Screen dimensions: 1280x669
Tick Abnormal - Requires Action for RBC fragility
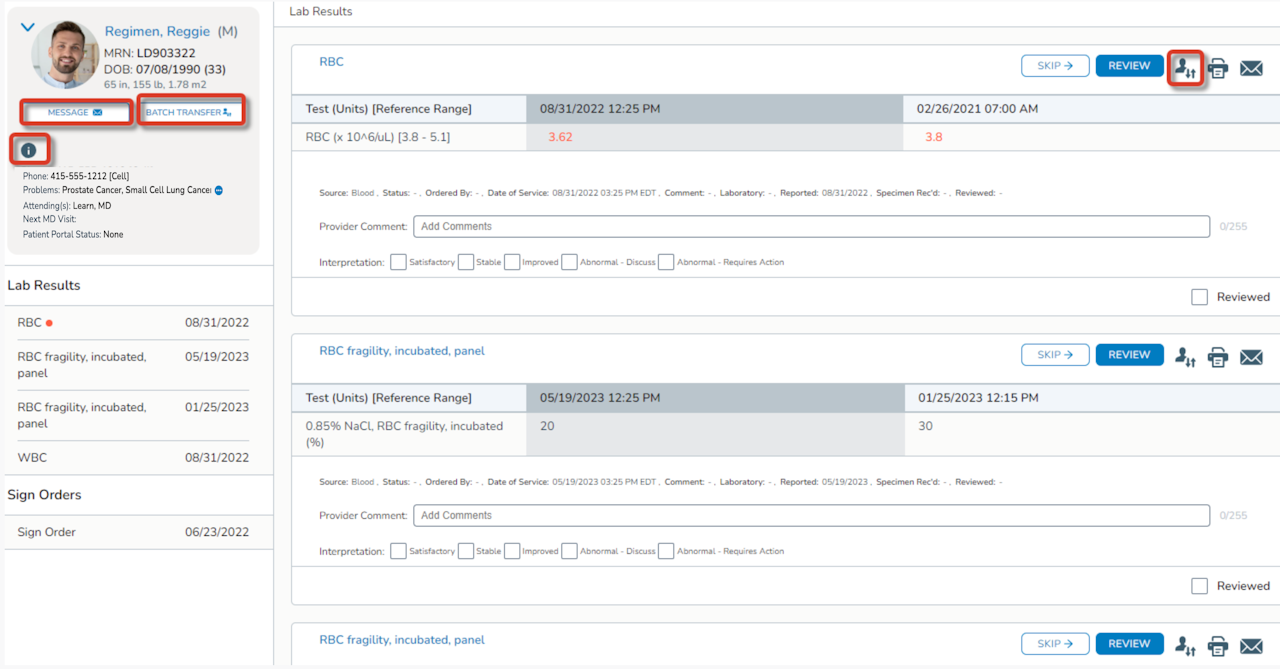tap(666, 551)
